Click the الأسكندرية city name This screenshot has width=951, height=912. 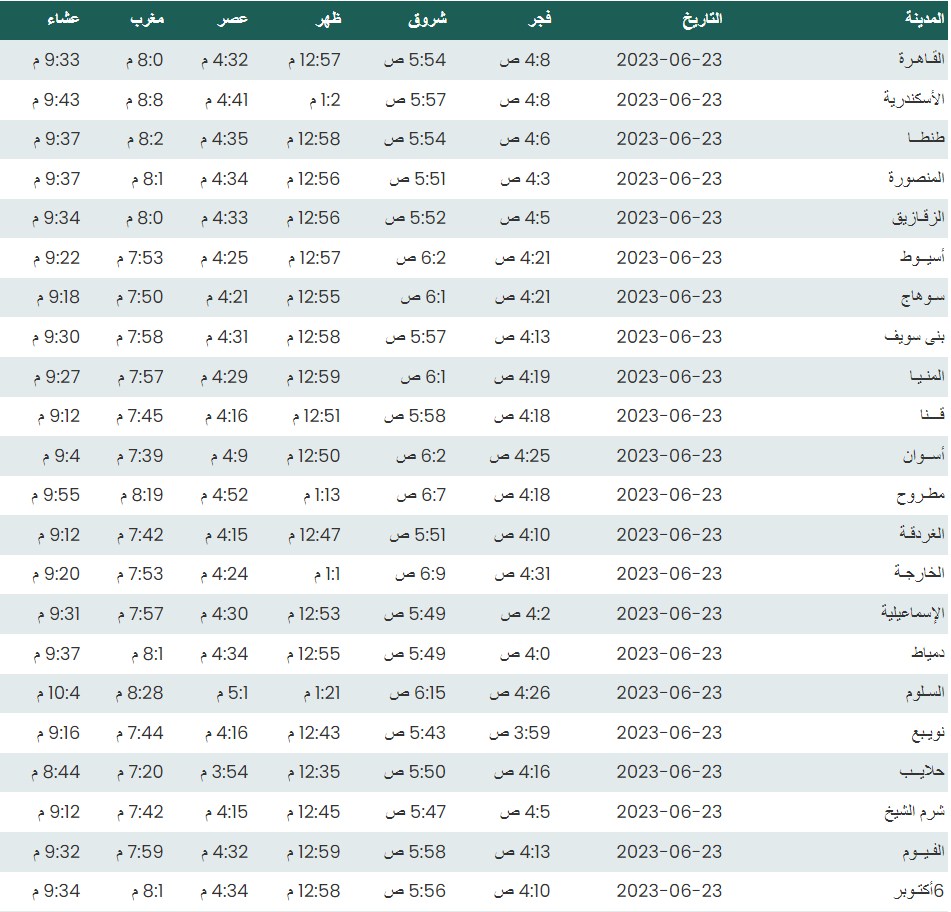905,99
